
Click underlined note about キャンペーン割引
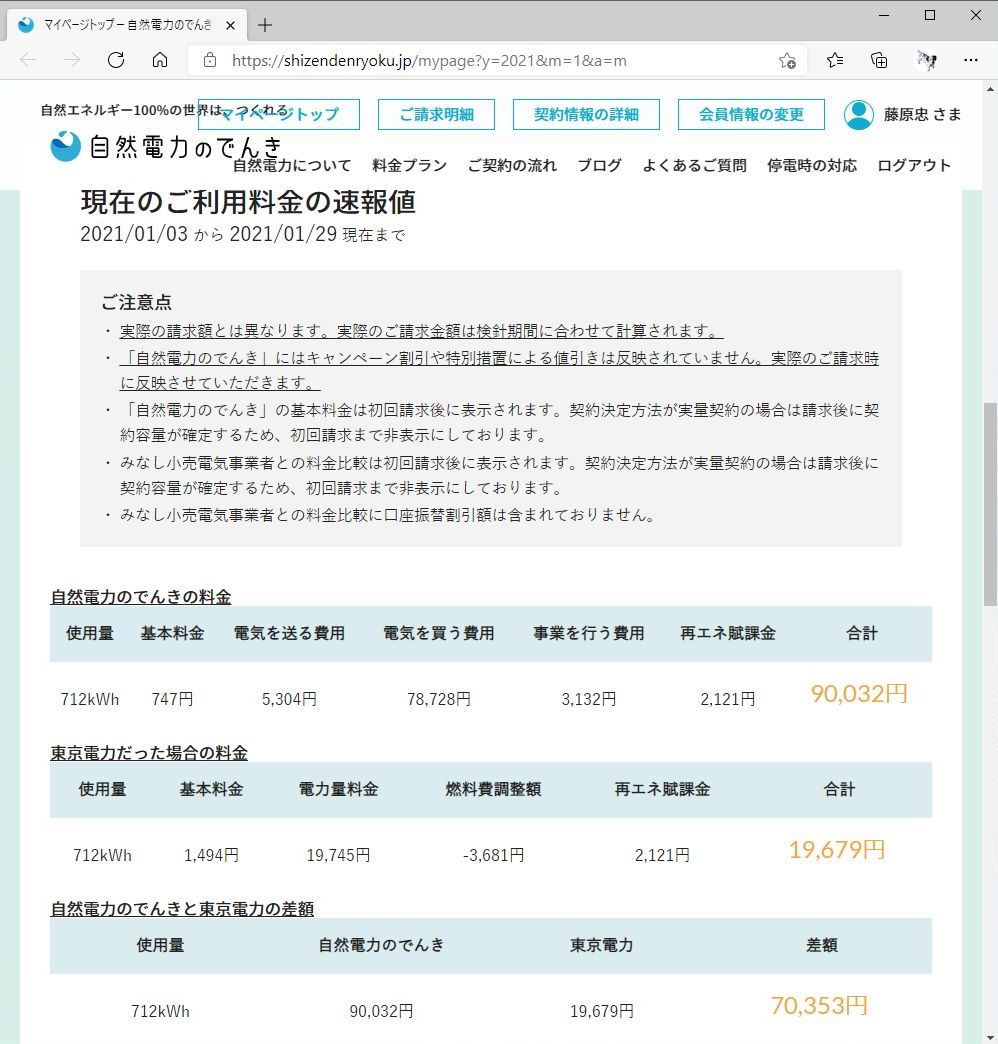499,370
